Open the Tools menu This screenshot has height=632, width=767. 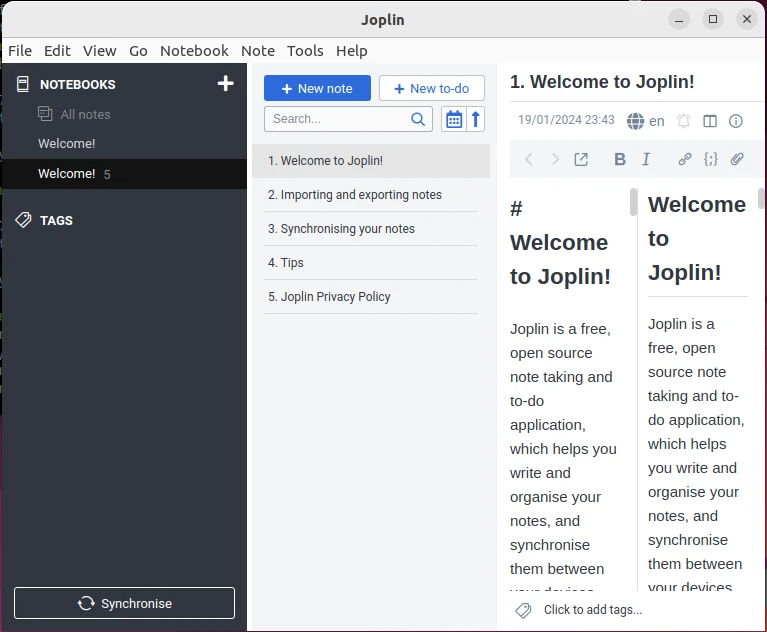click(305, 50)
